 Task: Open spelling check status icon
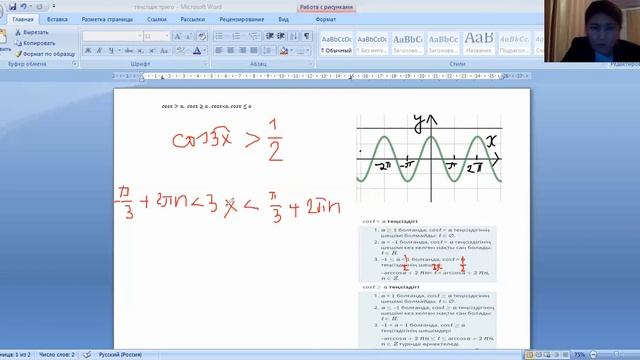pos(87,355)
